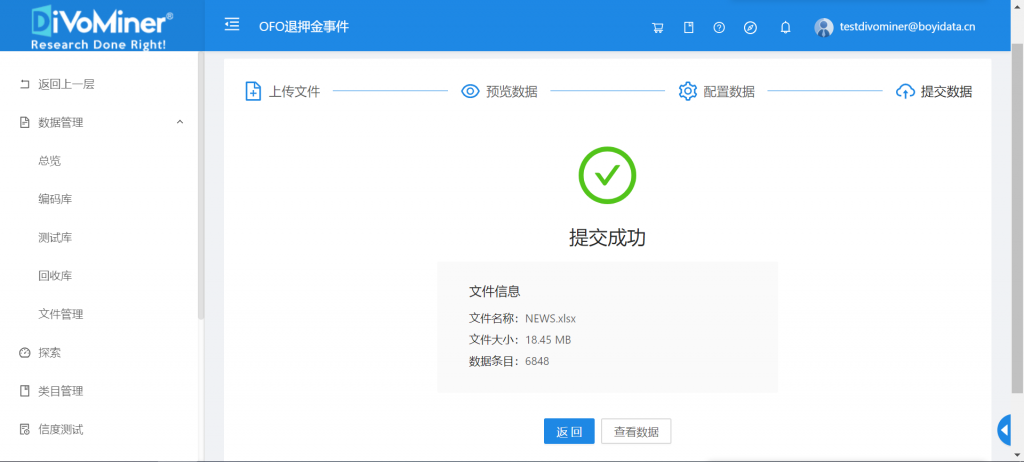Open the help question mark icon
The width and height of the screenshot is (1024, 462).
pyautogui.click(x=719, y=27)
